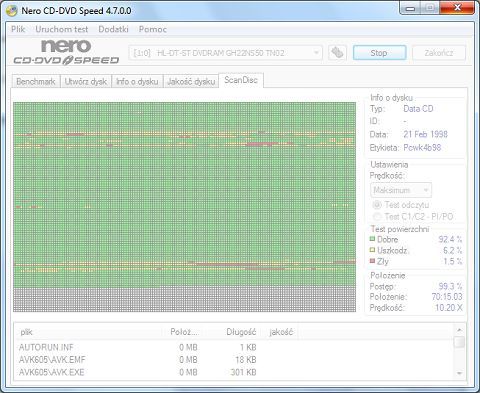Click the Położ... column header

182,332
